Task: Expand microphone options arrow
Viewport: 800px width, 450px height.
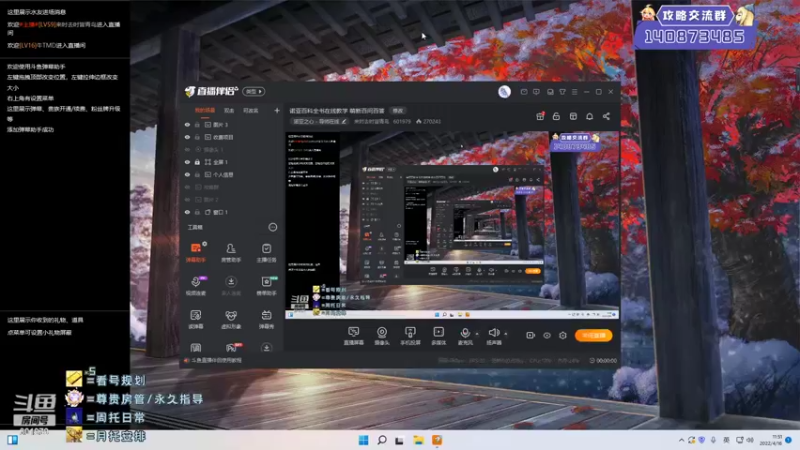Action: pyautogui.click(x=477, y=334)
